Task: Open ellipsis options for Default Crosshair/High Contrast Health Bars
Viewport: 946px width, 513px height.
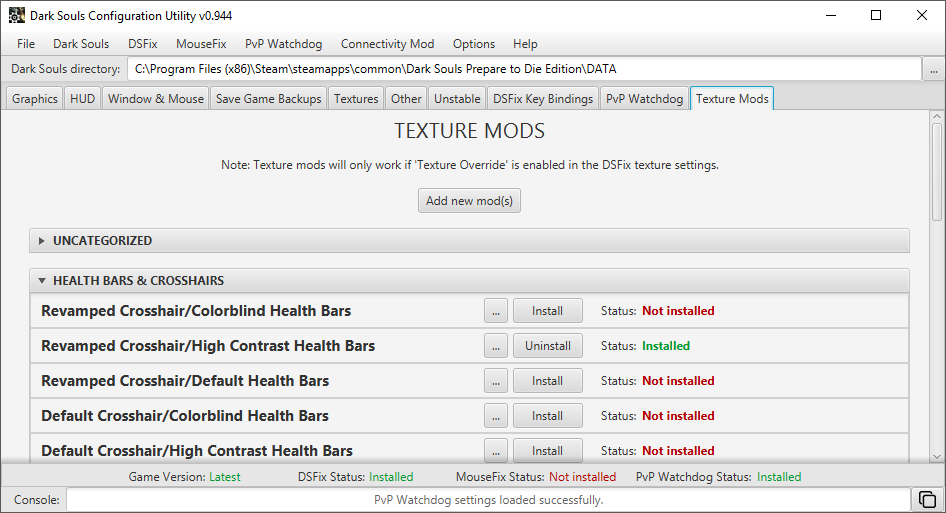Action: [x=496, y=451]
